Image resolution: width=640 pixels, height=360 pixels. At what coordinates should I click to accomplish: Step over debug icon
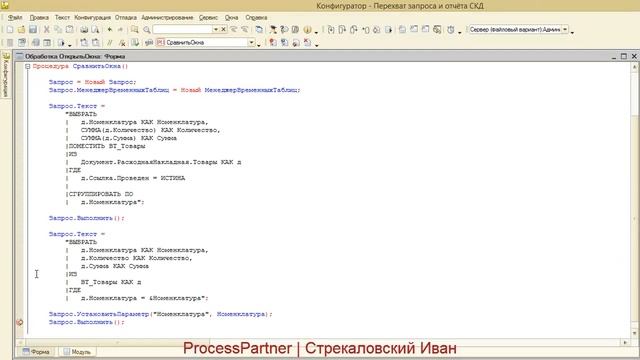[342, 29]
